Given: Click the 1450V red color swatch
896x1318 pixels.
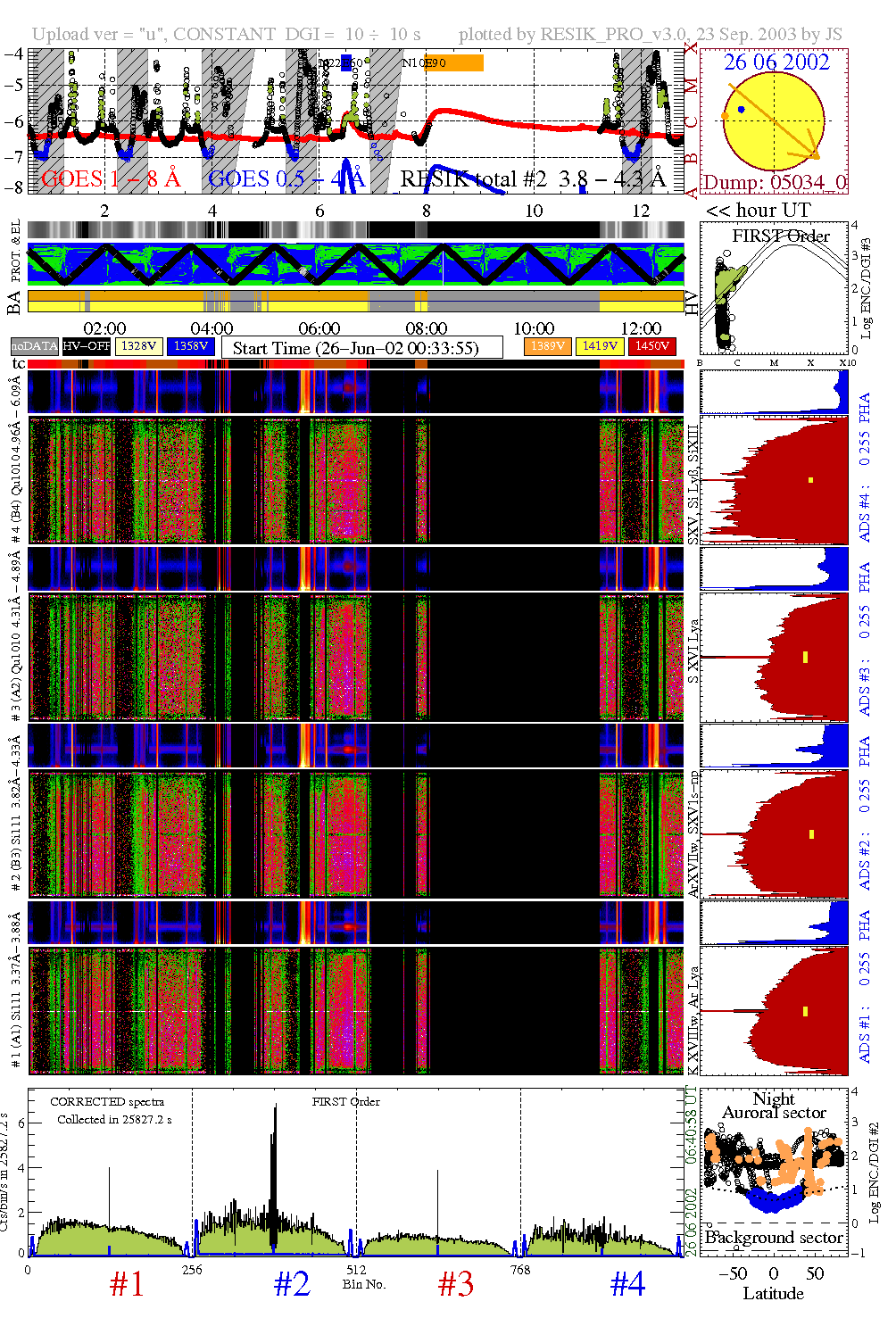Looking at the screenshot, I should click(x=651, y=346).
